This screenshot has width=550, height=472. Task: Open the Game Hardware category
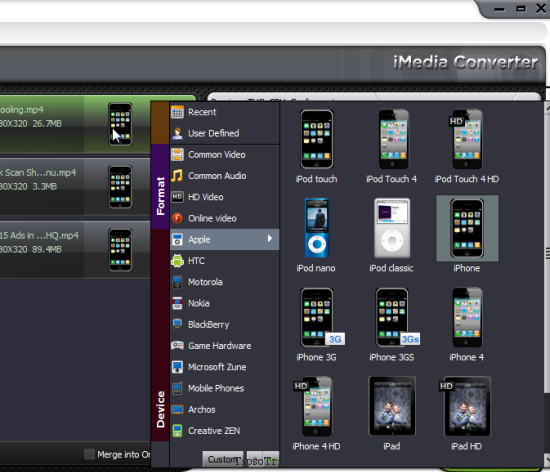pos(224,346)
